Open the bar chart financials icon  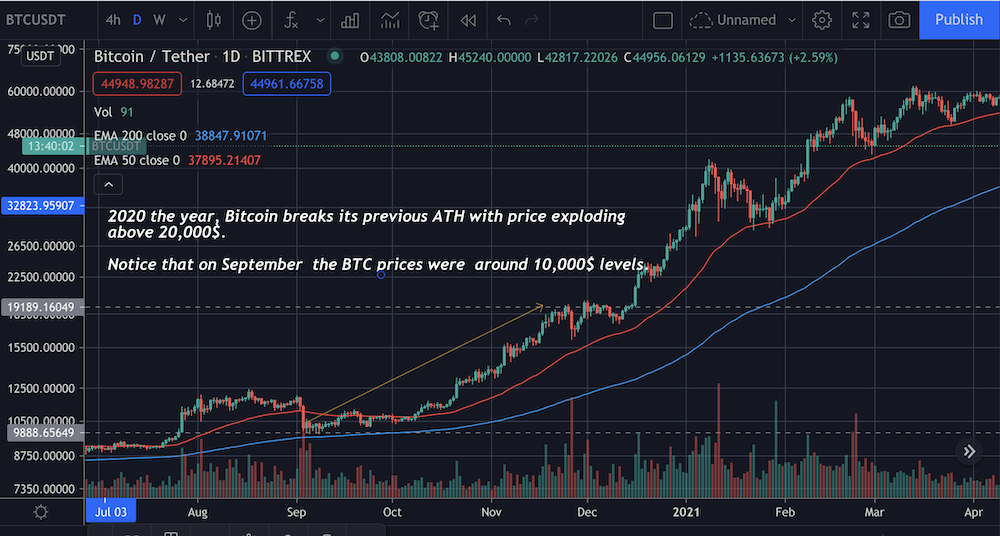point(349,20)
